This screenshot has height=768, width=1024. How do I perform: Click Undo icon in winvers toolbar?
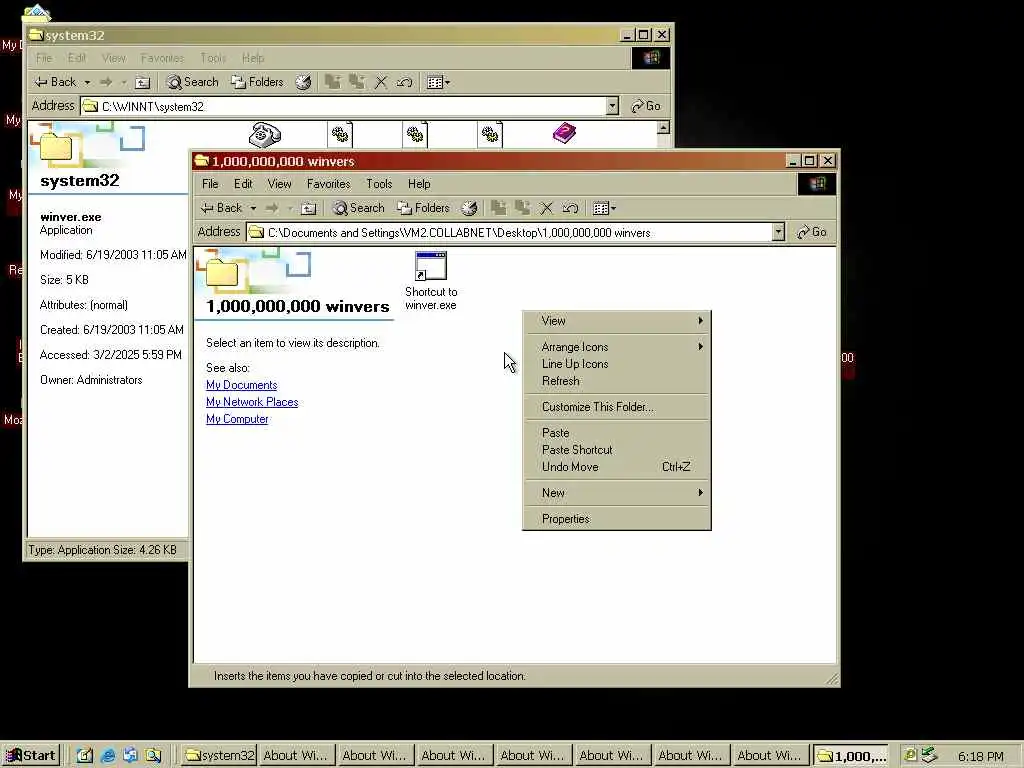click(570, 208)
